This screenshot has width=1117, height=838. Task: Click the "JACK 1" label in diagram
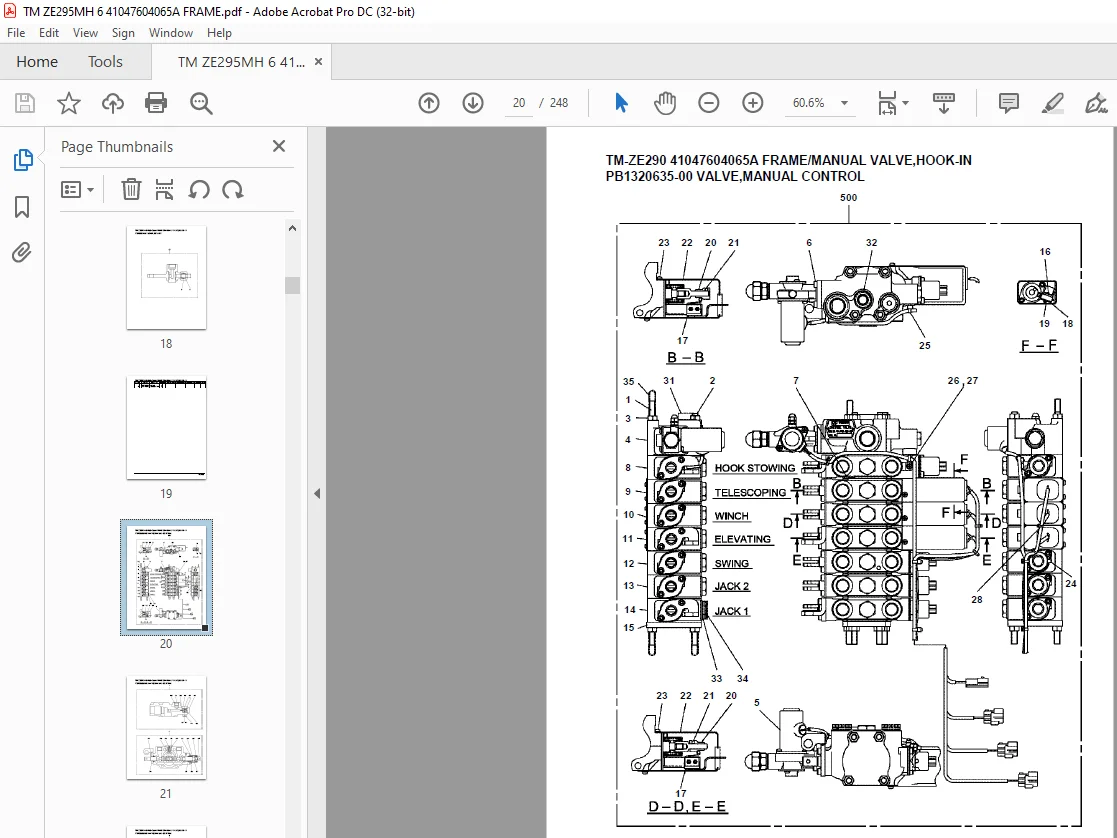click(x=732, y=611)
